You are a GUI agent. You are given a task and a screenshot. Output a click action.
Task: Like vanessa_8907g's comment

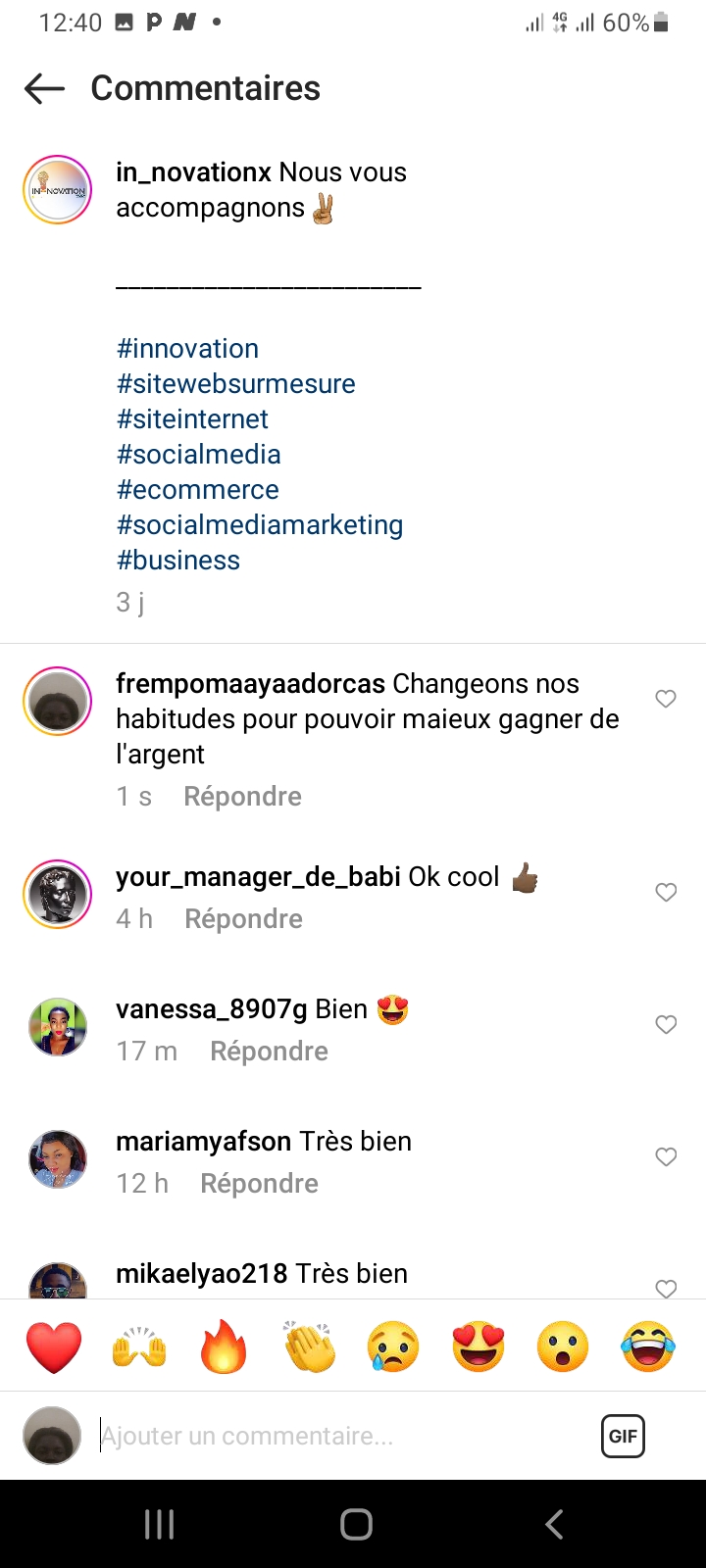(x=666, y=1024)
